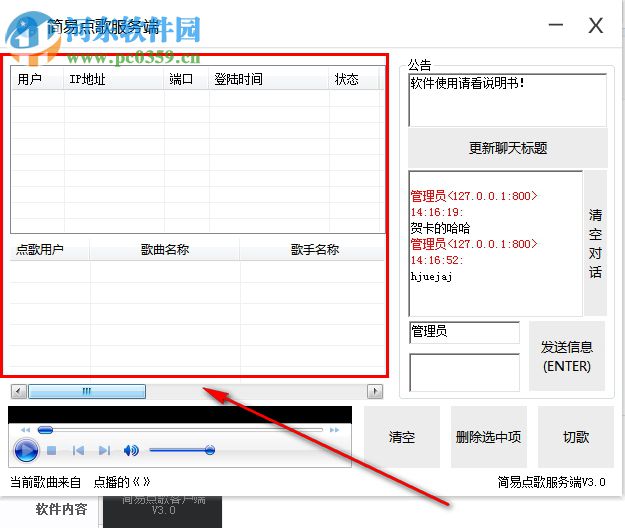Sort by IP地址 column header

pyautogui.click(x=114, y=79)
